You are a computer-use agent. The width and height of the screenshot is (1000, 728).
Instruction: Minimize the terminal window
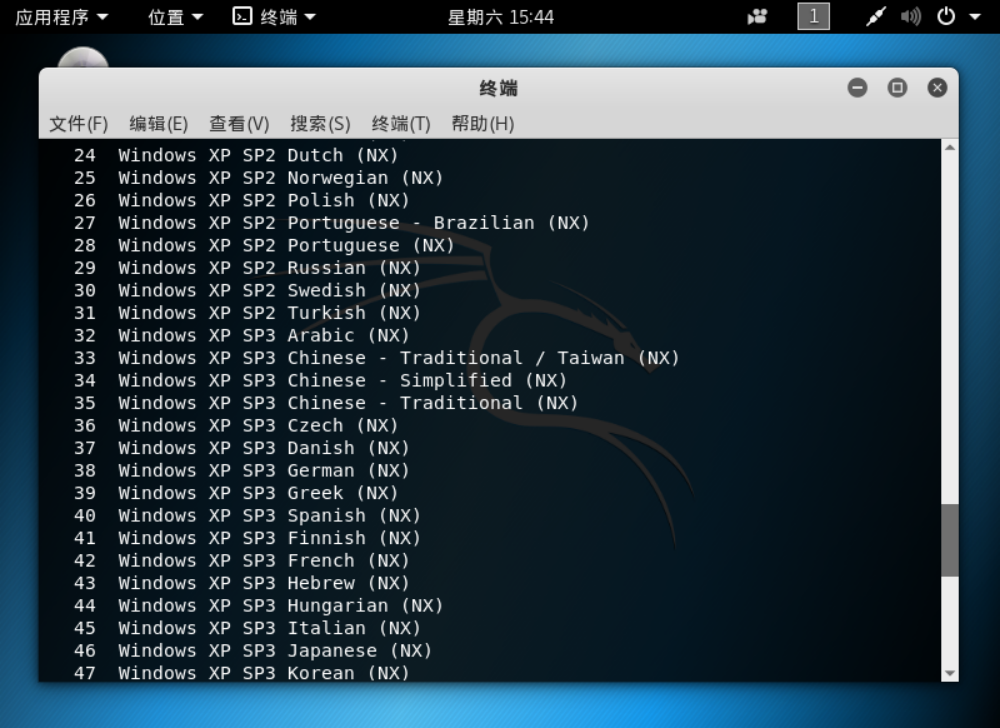(857, 87)
